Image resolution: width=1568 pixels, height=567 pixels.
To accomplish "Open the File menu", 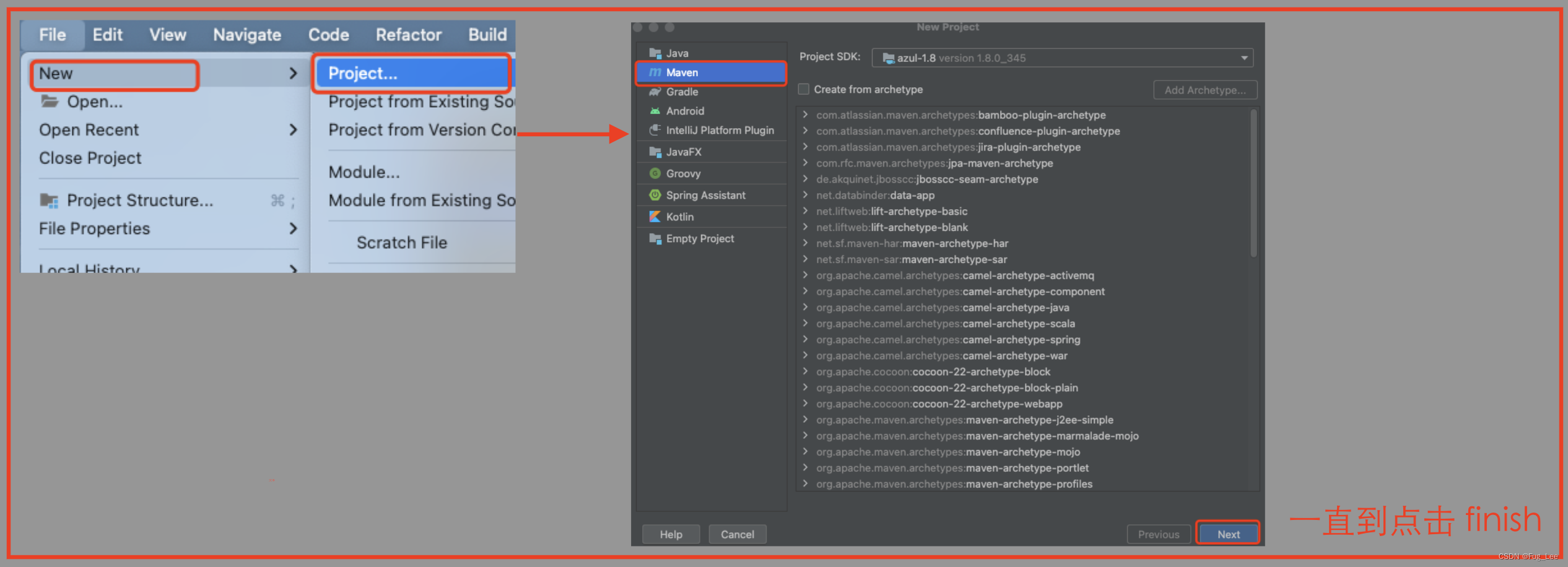I will pyautogui.click(x=53, y=35).
